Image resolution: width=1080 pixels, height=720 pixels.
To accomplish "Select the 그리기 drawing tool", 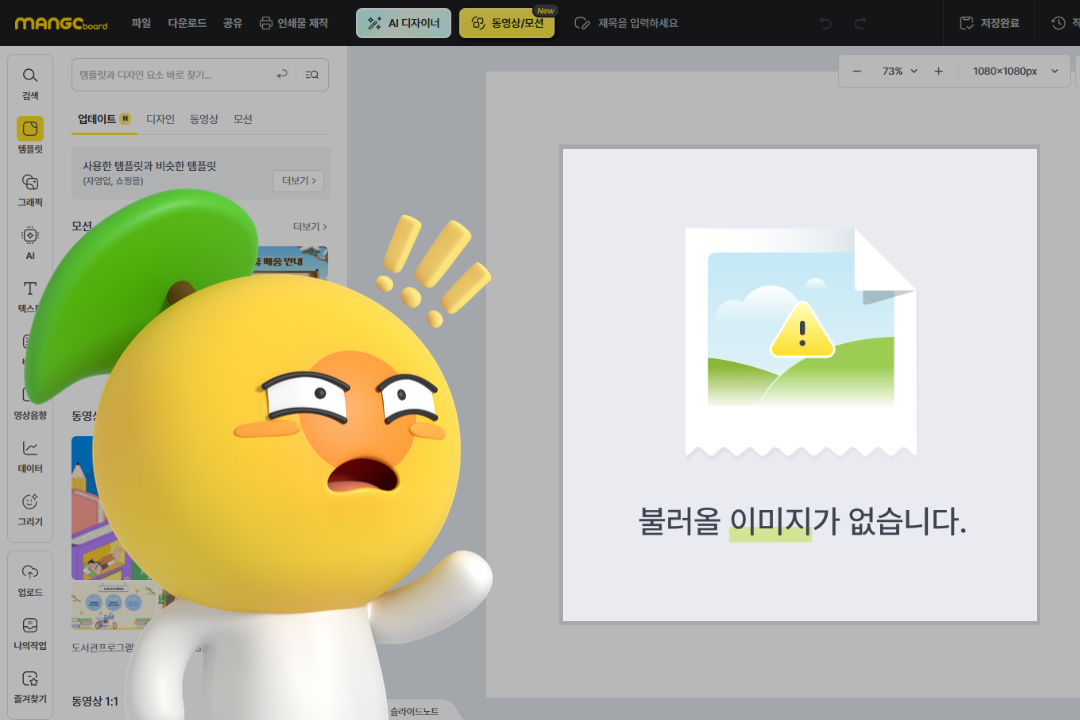I will [x=30, y=508].
